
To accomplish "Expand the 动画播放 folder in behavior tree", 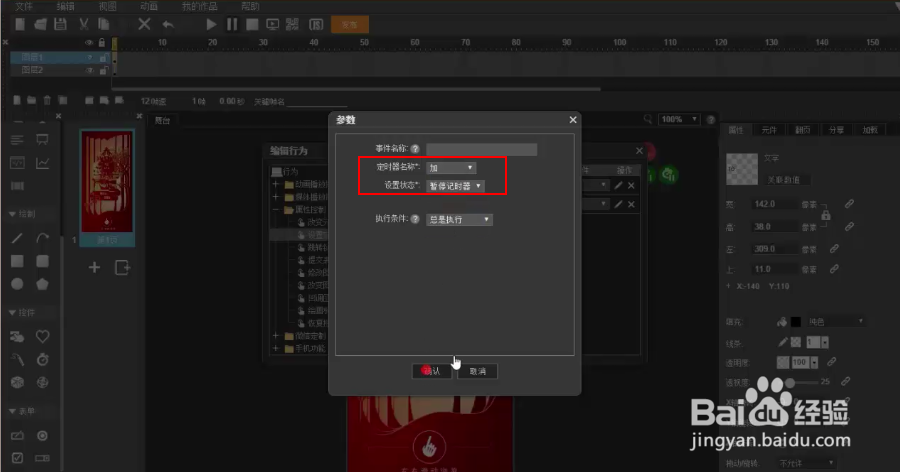I will 276,184.
